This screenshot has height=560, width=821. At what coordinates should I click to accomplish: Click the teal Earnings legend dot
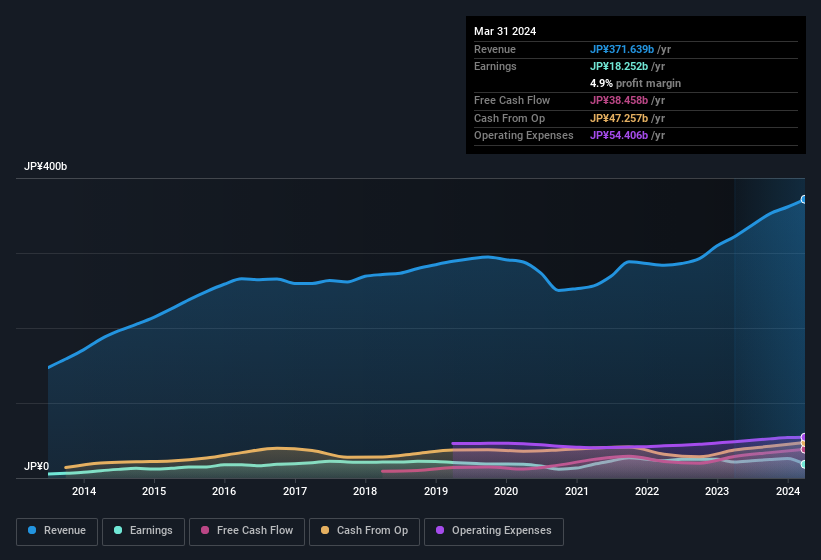pos(119,531)
